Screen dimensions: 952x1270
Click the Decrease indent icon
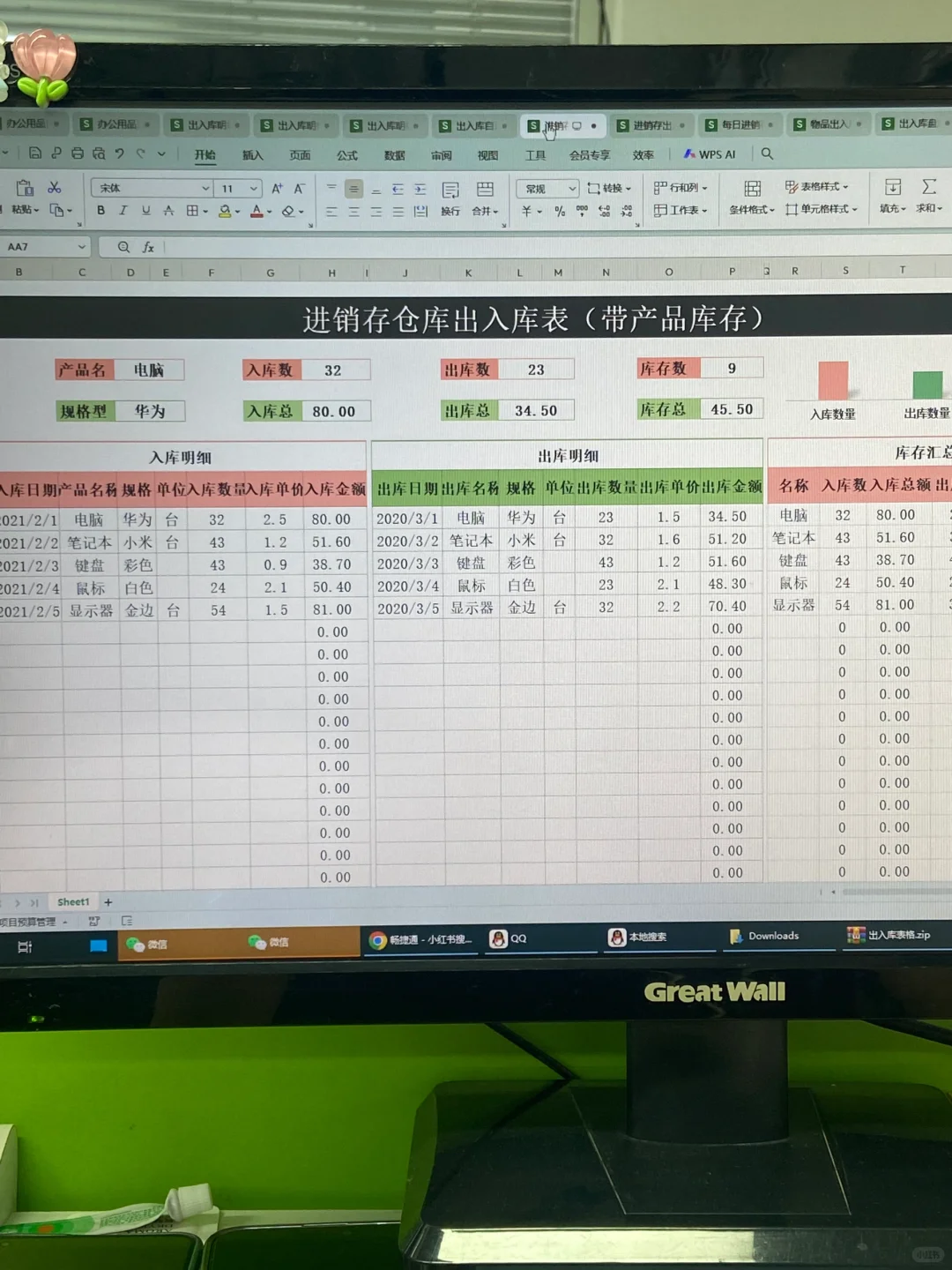click(x=398, y=189)
